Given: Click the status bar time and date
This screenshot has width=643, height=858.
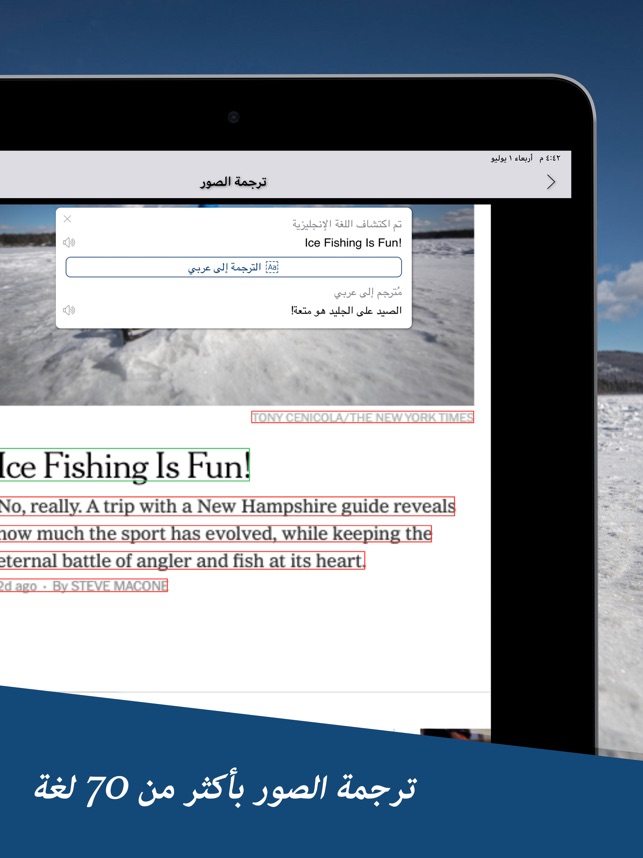Looking at the screenshot, I should point(525,158).
